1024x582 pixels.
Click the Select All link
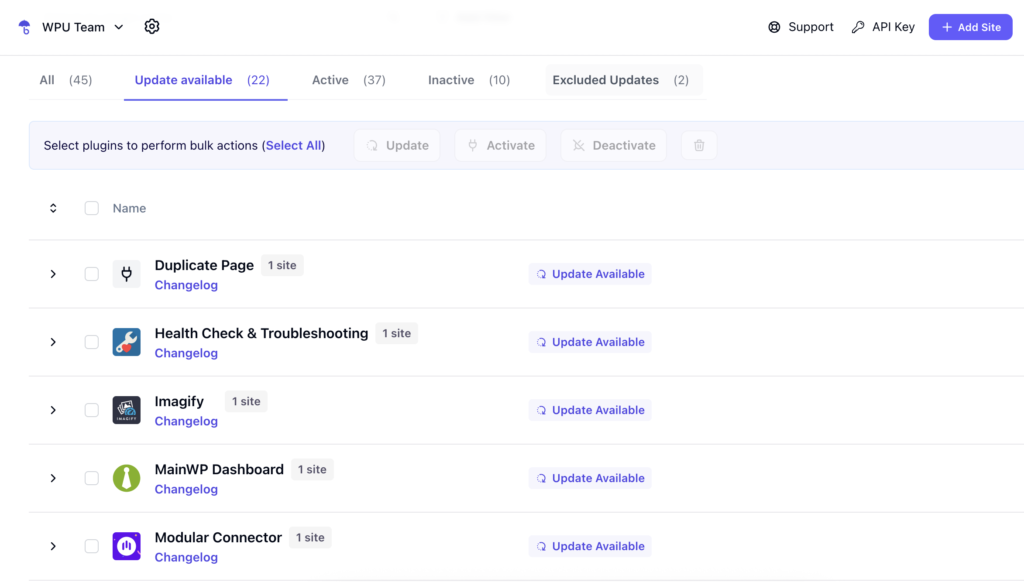293,145
